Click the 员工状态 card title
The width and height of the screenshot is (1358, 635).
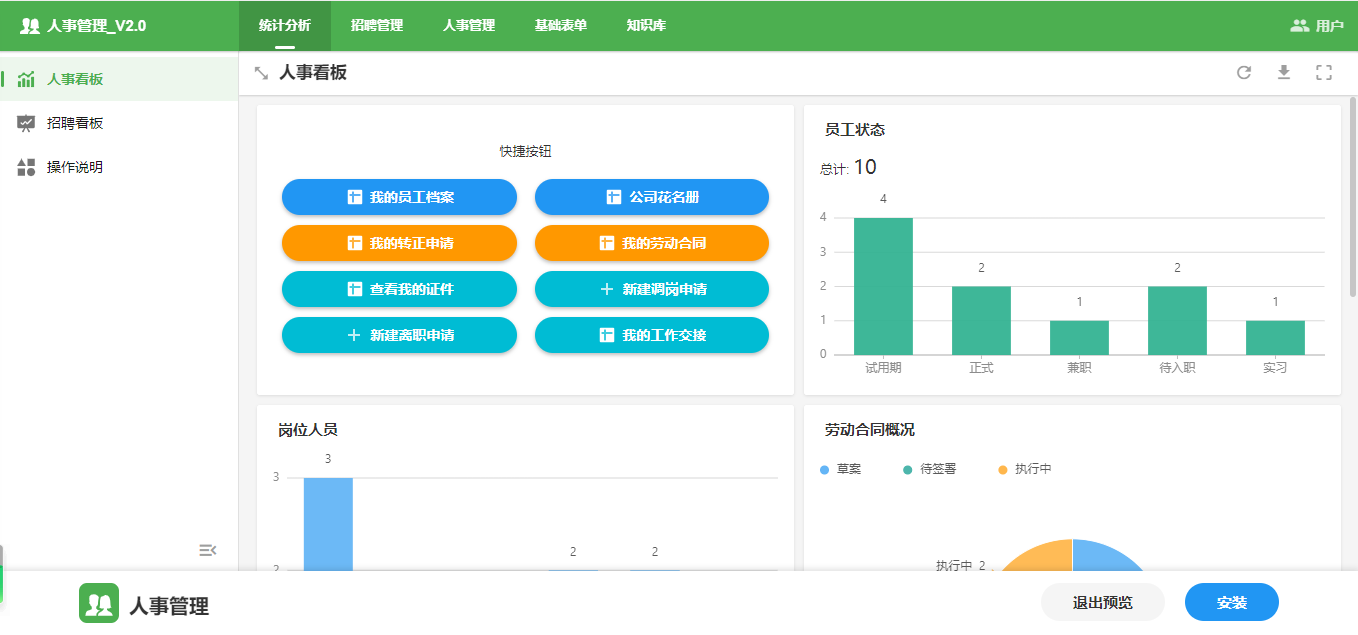854,130
